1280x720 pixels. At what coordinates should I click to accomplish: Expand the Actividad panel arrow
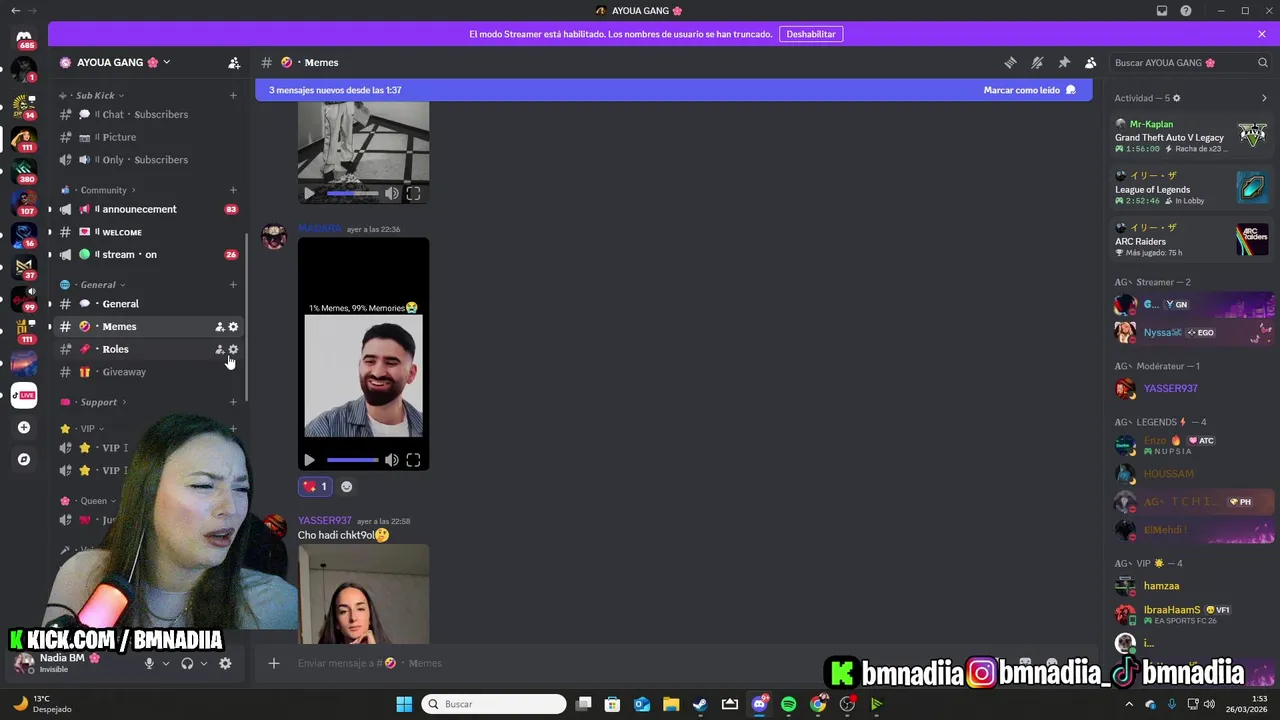click(1264, 98)
